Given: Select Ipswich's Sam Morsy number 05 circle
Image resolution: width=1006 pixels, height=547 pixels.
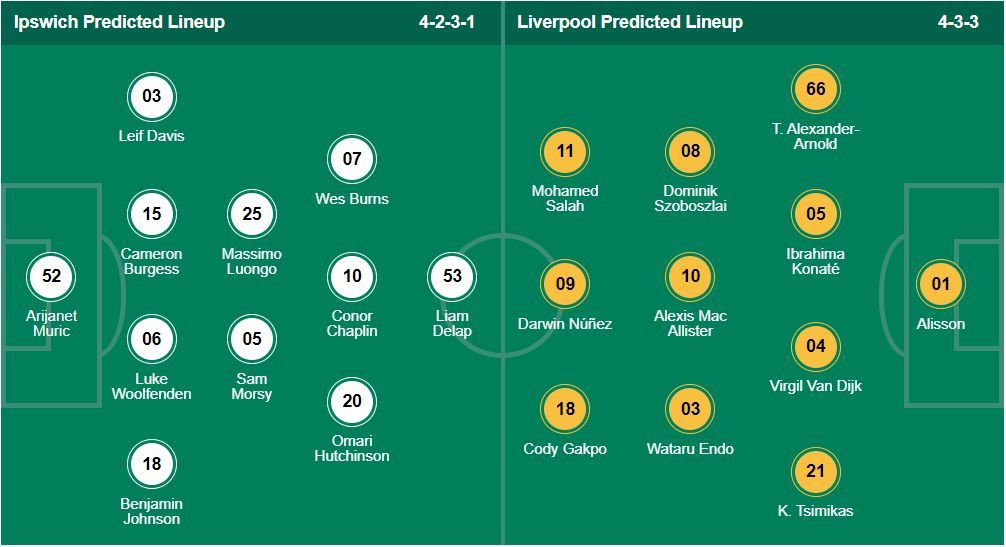Looking at the screenshot, I should (x=252, y=339).
